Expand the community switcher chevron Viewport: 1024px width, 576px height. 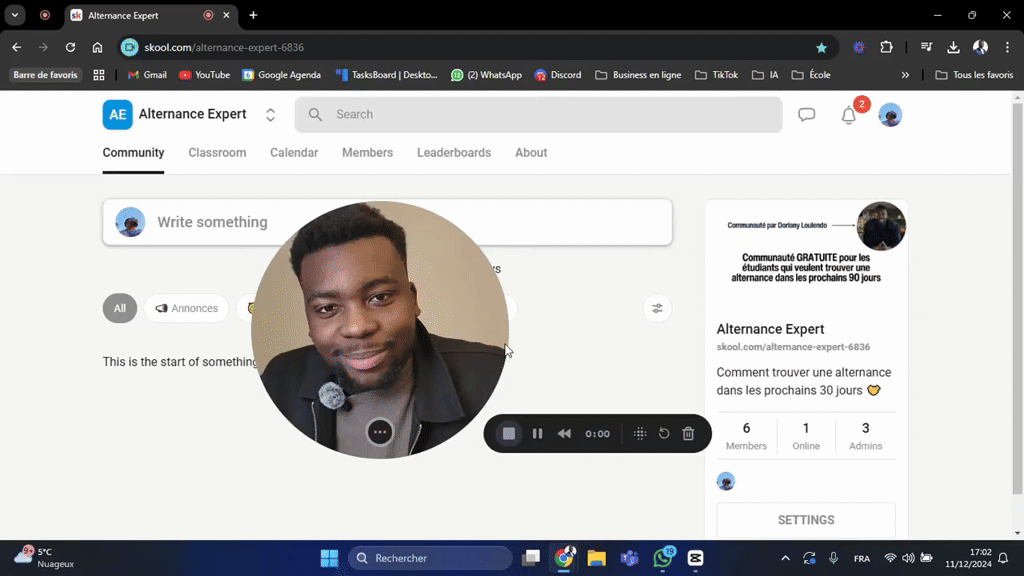[269, 114]
